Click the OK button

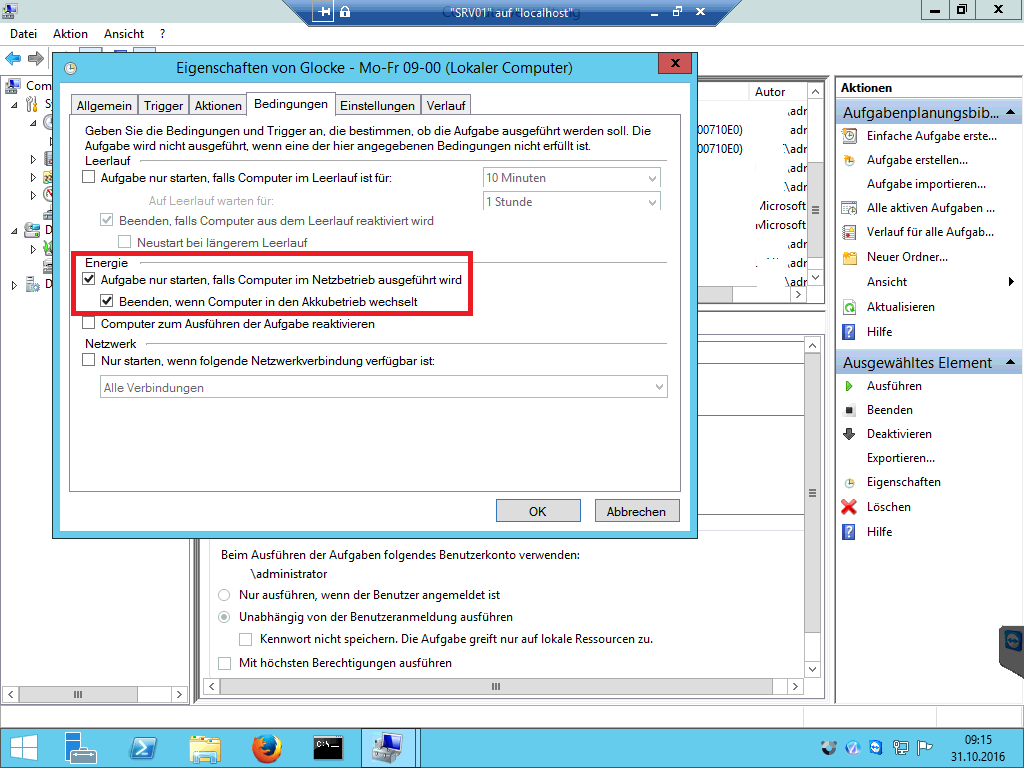tap(538, 511)
